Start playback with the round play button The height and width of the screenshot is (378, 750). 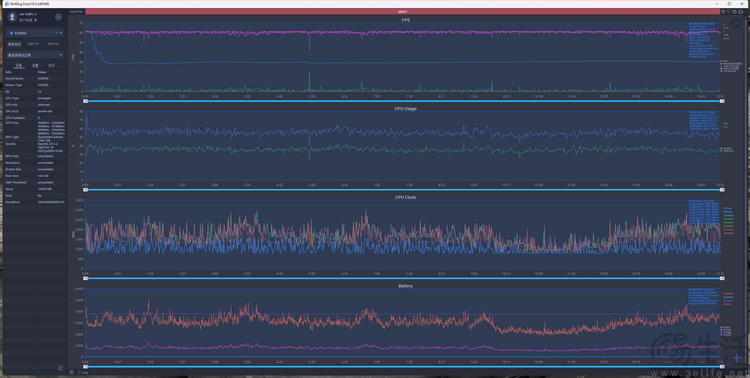click(x=736, y=23)
